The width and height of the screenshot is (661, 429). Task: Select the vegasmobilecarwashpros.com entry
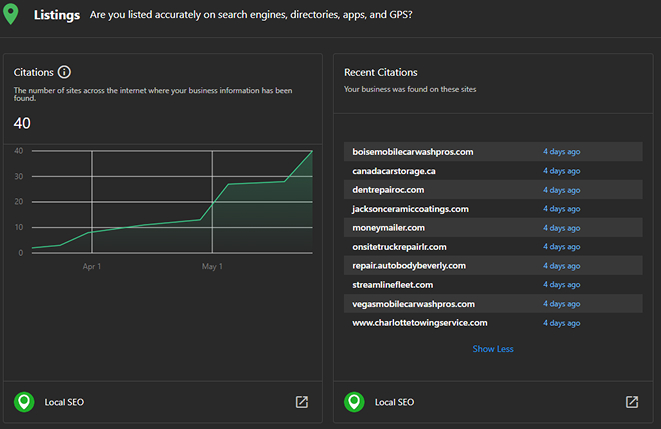[413, 304]
